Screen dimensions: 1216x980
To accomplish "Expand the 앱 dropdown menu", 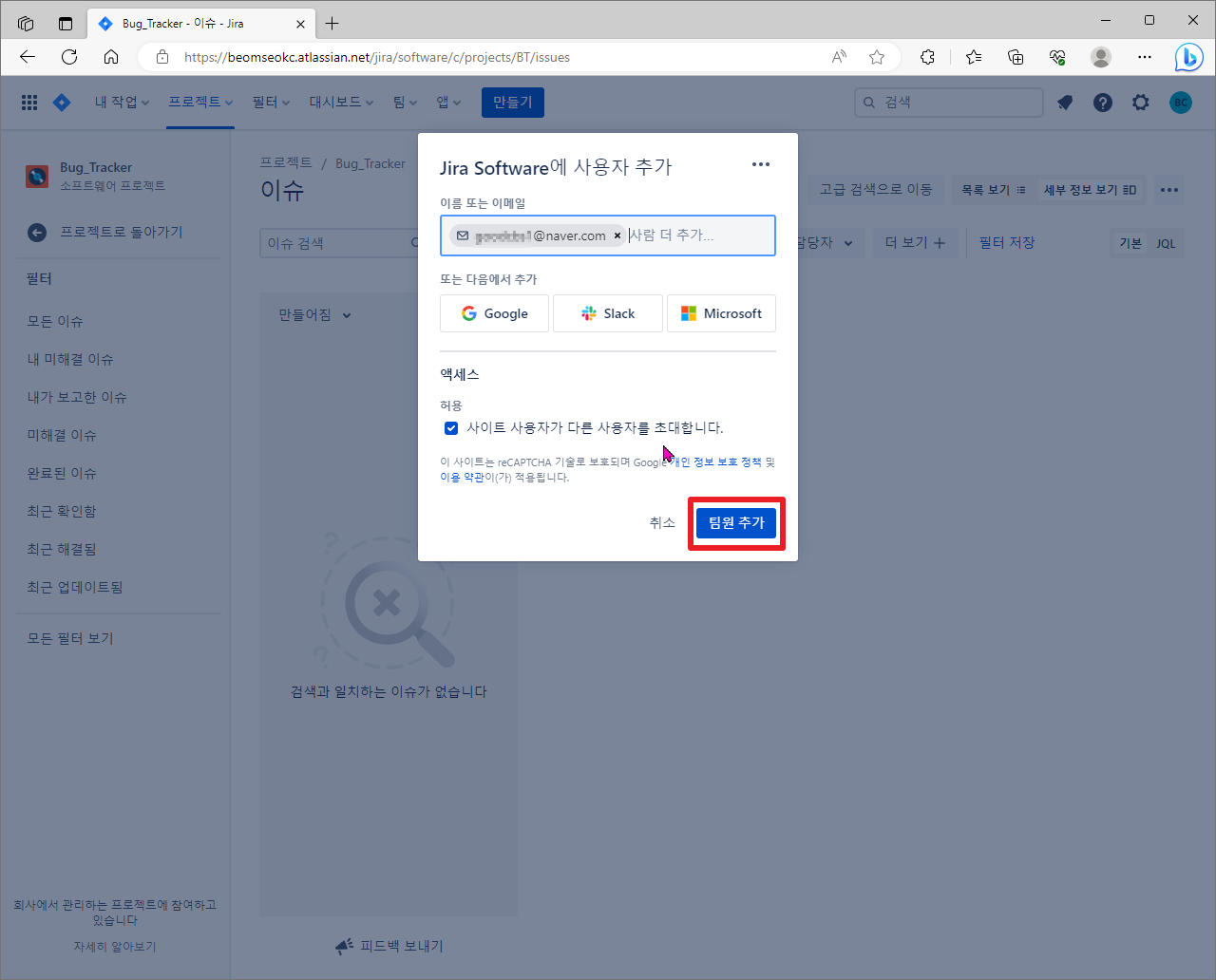I will click(x=448, y=103).
